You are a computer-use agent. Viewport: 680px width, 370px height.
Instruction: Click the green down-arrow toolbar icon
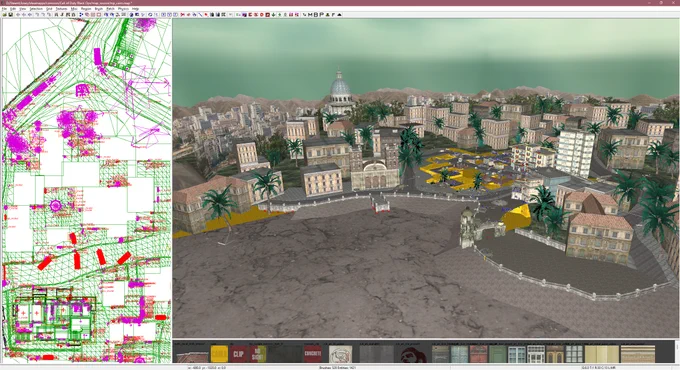pos(274,15)
